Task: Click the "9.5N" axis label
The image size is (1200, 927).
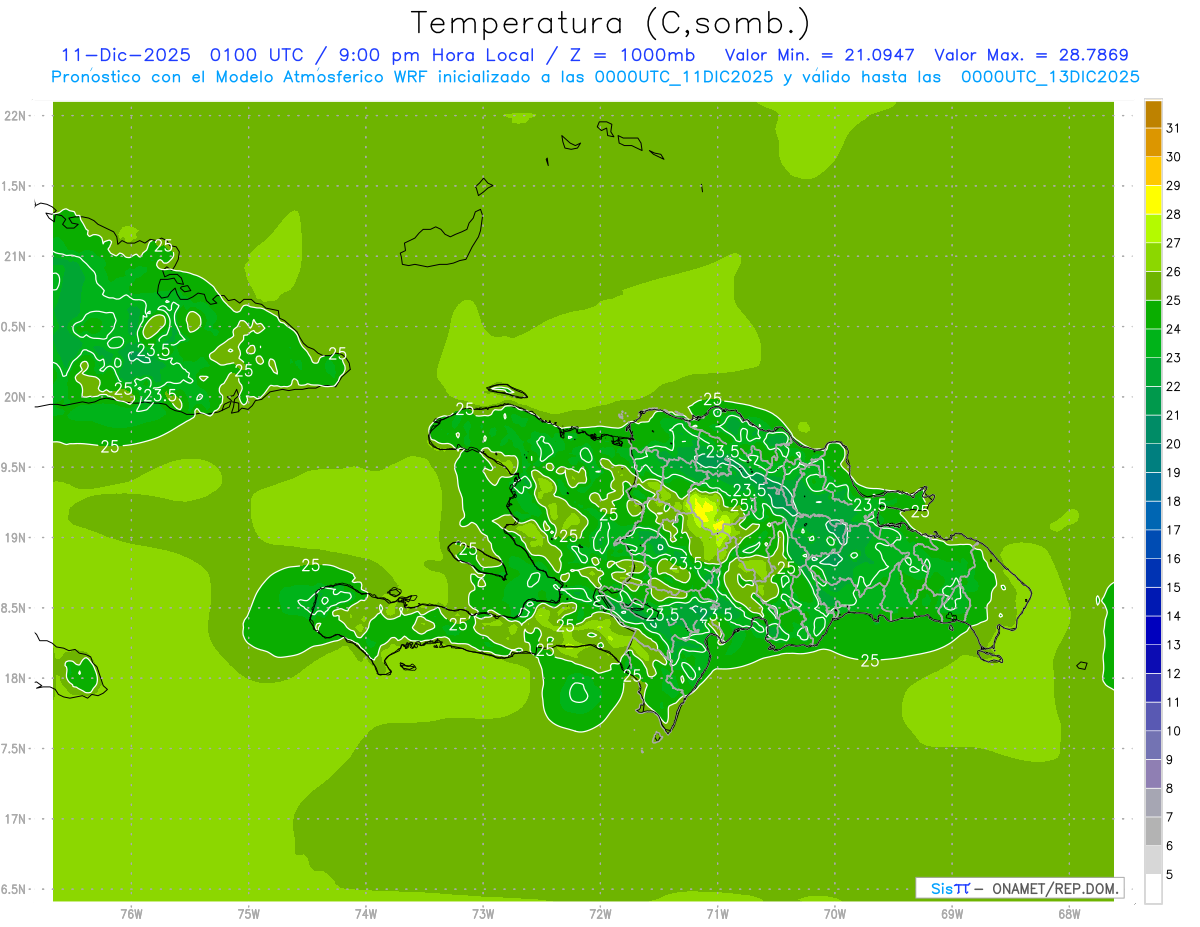Action: [15, 468]
